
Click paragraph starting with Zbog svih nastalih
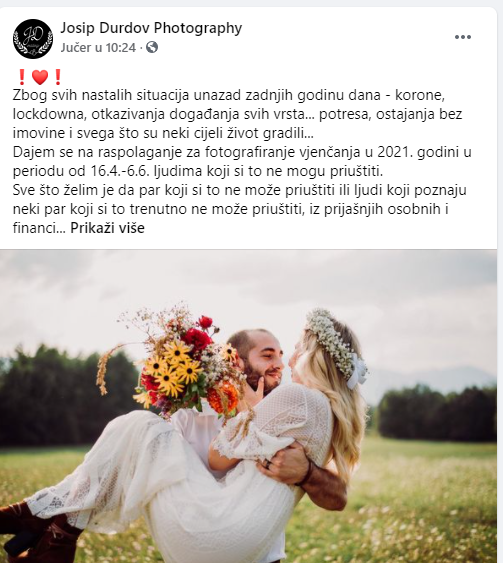[x=237, y=114]
